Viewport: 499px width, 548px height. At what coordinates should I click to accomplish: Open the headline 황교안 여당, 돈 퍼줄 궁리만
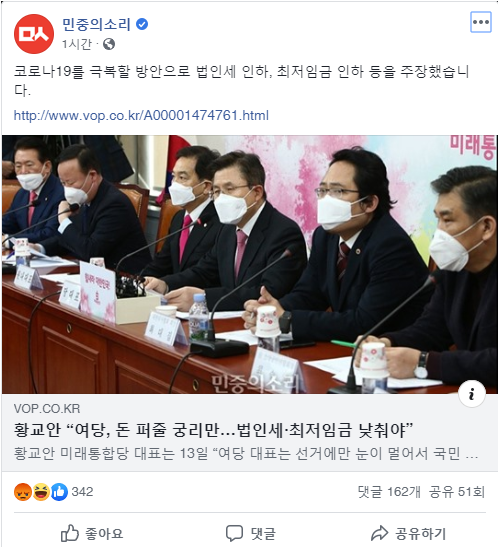[214, 430]
